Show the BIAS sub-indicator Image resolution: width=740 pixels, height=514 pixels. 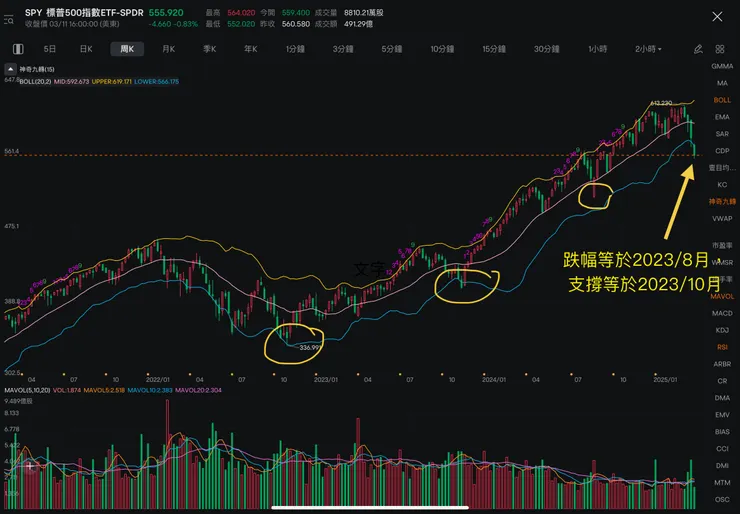pos(722,432)
